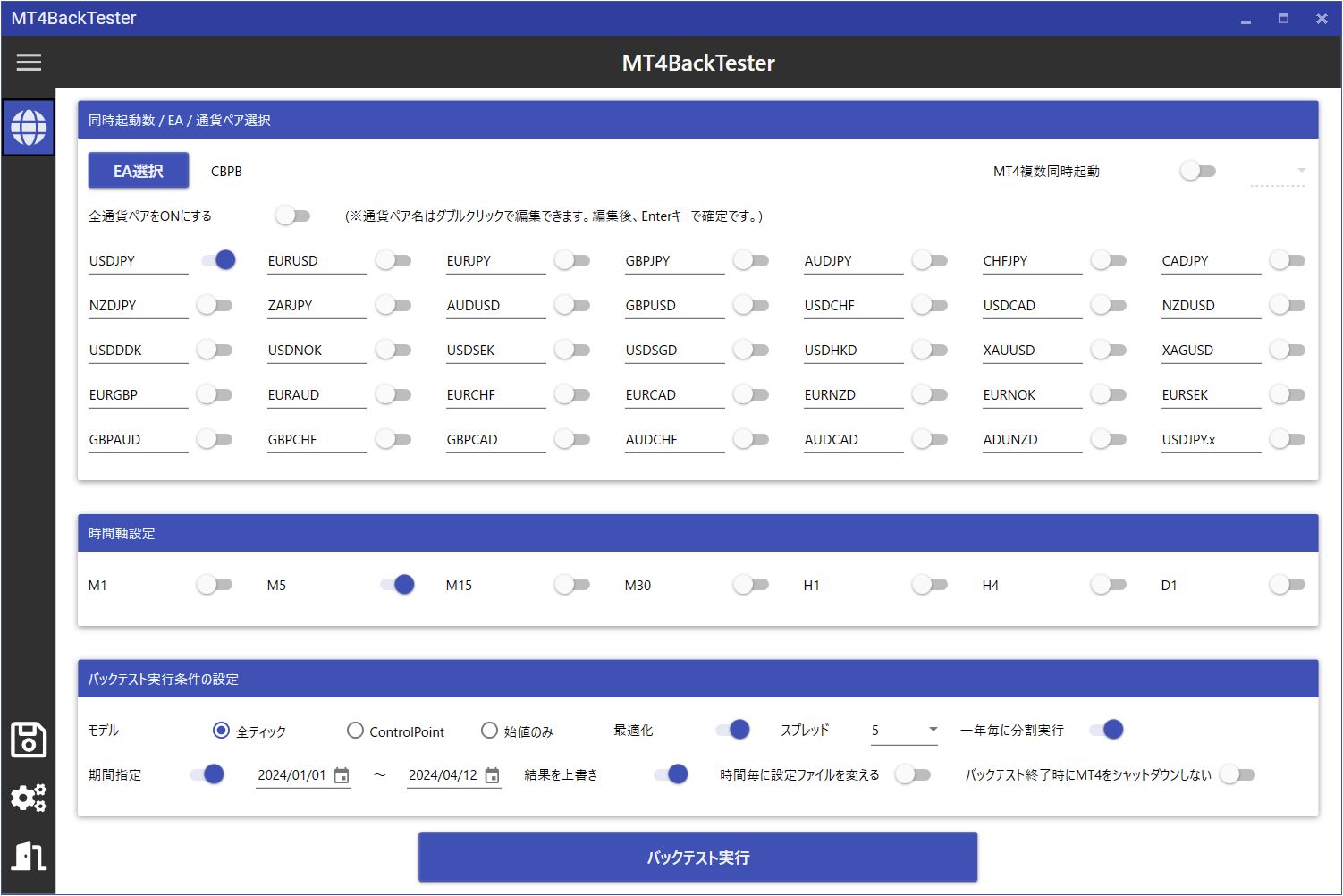Enable the USDCHF toggle
Image resolution: width=1343 pixels, height=896 pixels.
(x=930, y=305)
